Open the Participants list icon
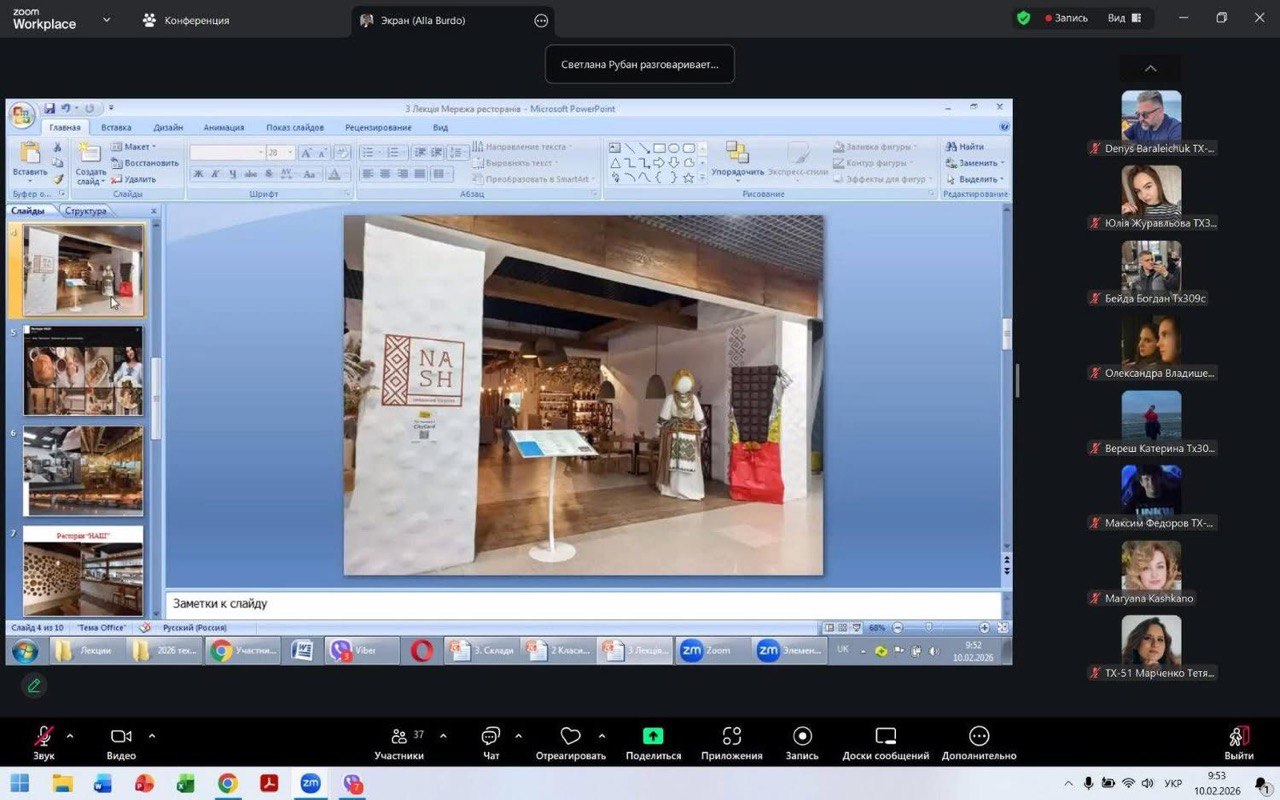 tap(399, 737)
